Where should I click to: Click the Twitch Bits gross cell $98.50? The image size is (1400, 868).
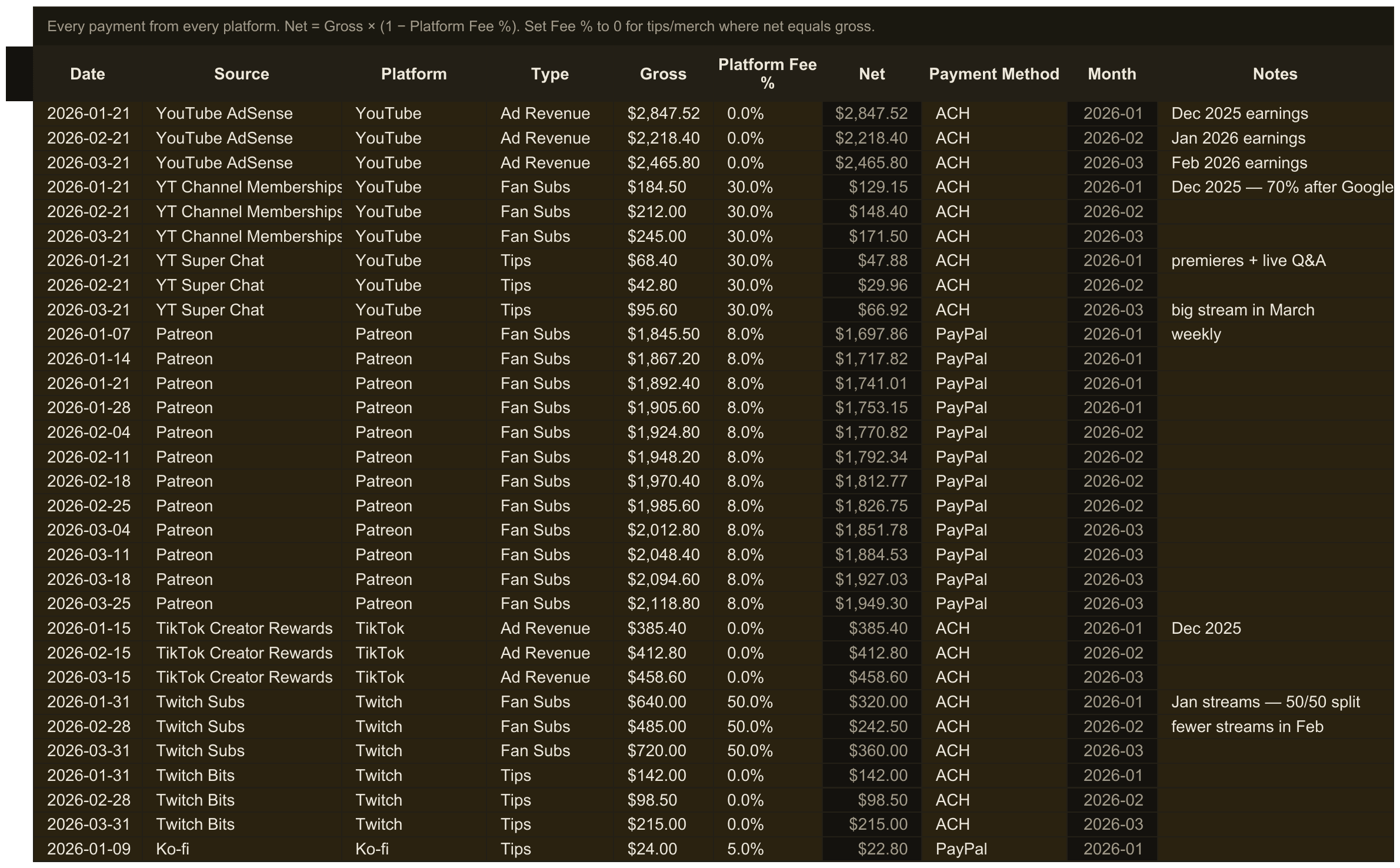coord(664,800)
